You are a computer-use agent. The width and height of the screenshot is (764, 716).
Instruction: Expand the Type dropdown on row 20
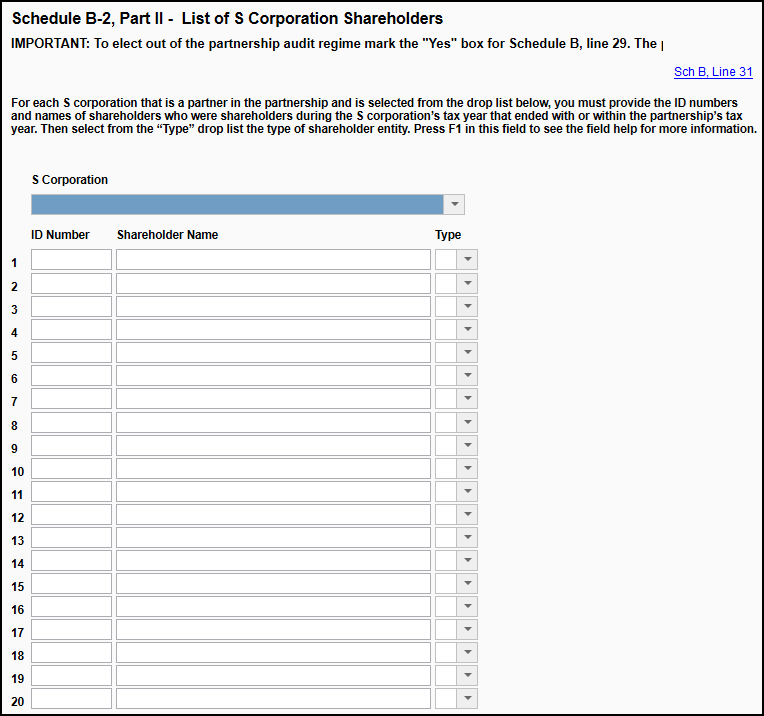pyautogui.click(x=467, y=699)
